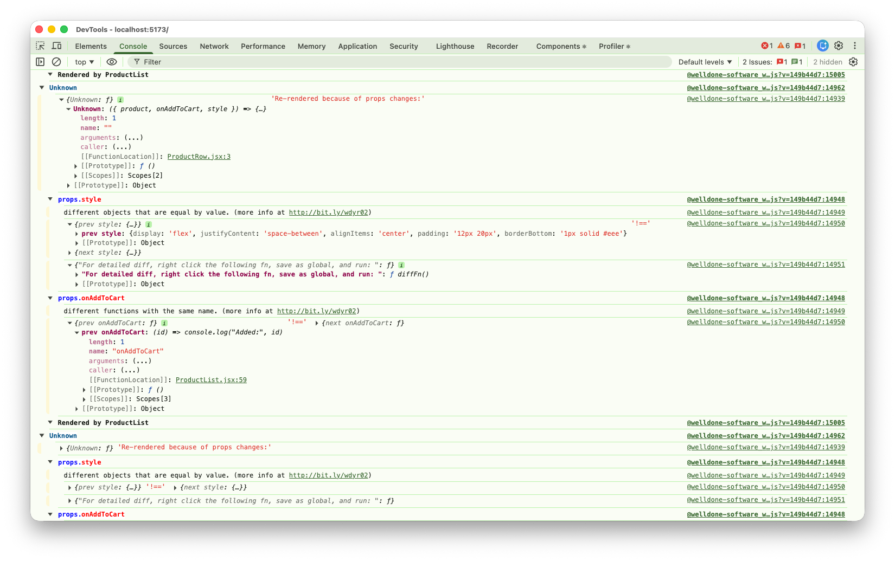Screen dimensions: 895x561
Task: Collapse the first props.style group
Action: pos(50,199)
